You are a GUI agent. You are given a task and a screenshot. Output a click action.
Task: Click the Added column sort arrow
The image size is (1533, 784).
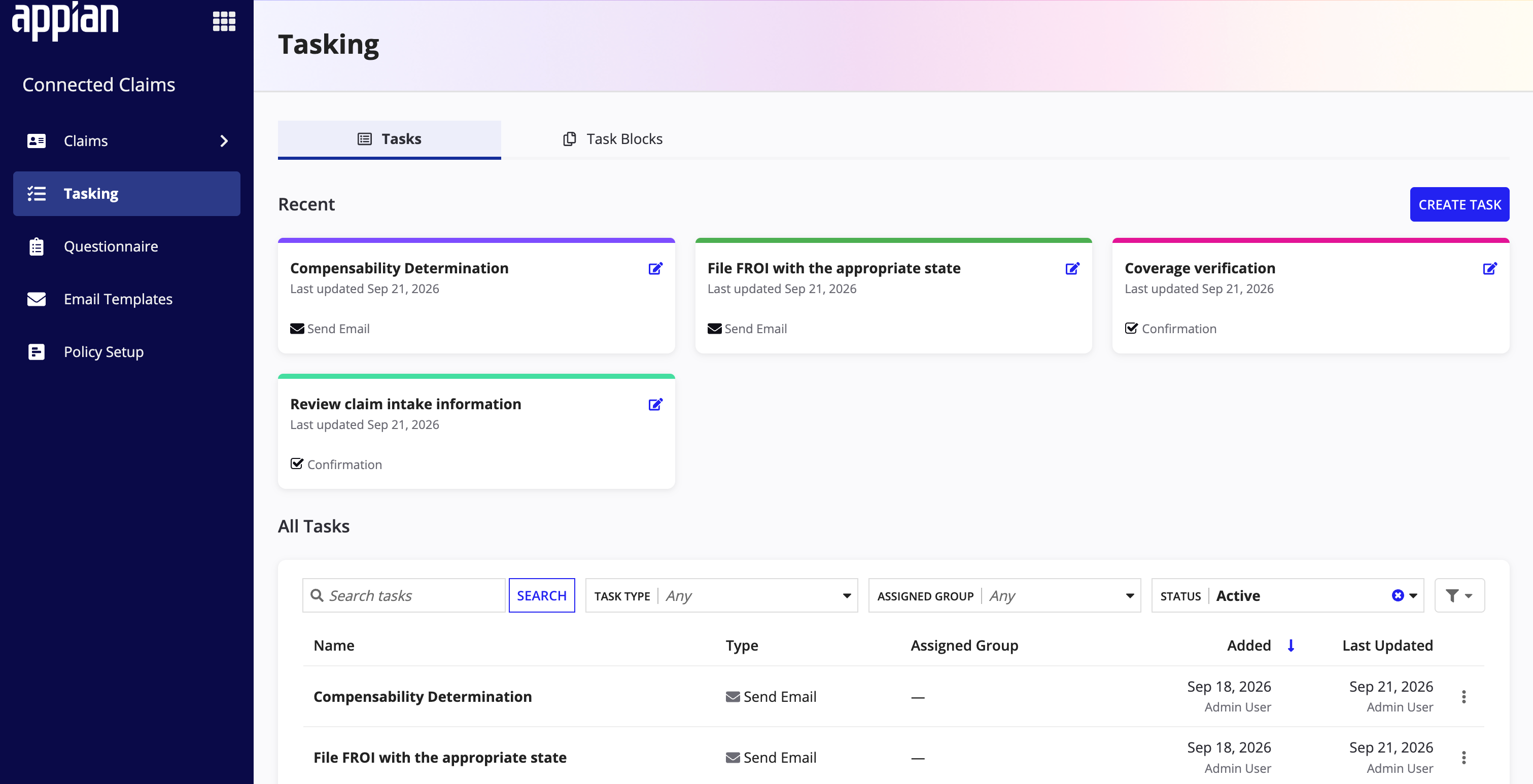click(1291, 646)
